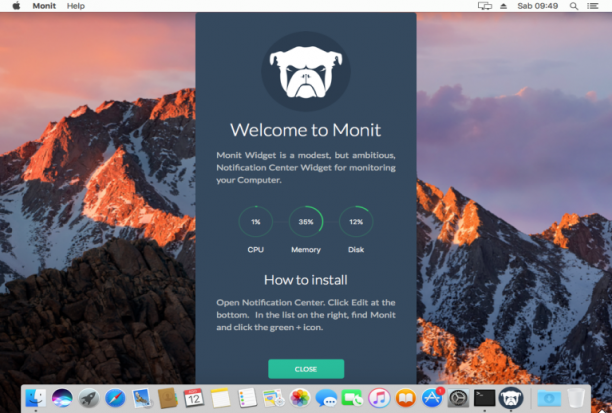Viewport: 612px width, 413px height.
Task: Open Terminal from the dock
Action: pyautogui.click(x=484, y=398)
